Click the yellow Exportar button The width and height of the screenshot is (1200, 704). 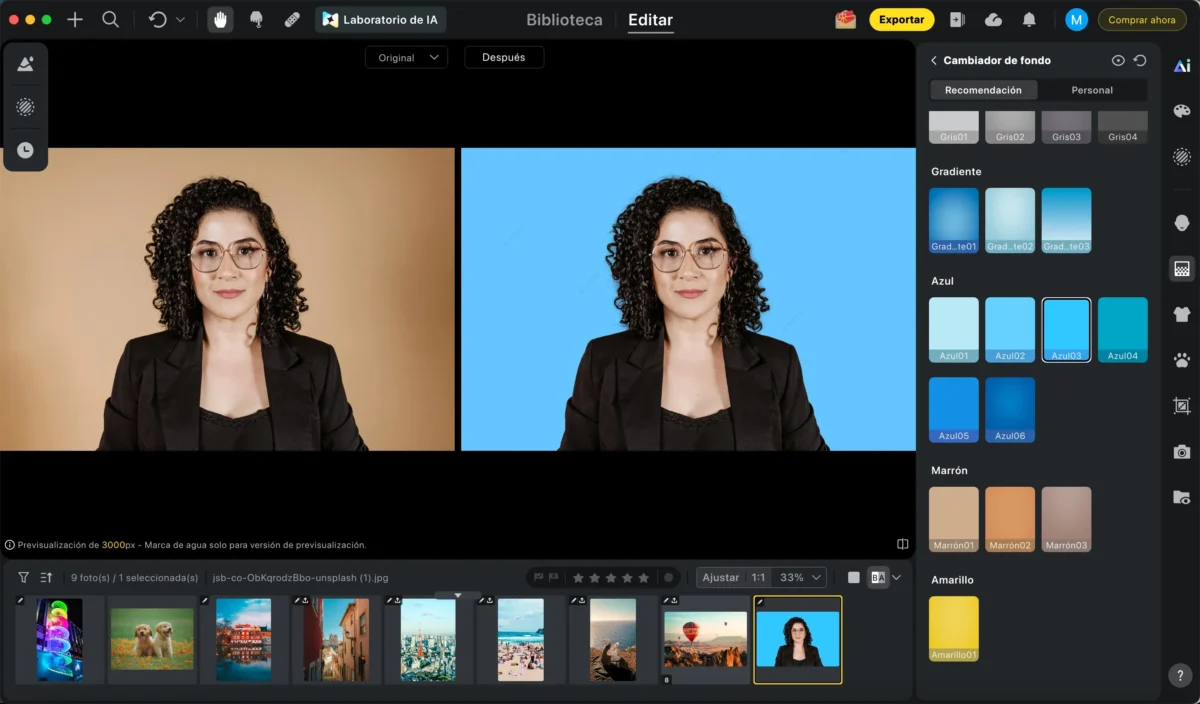pyautogui.click(x=901, y=20)
